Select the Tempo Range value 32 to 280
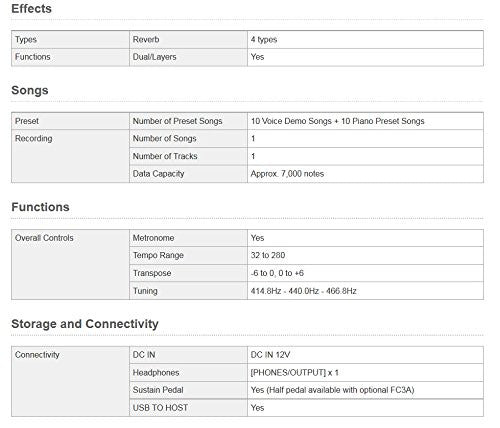Viewport: 500px width, 428px height. [x=268, y=255]
